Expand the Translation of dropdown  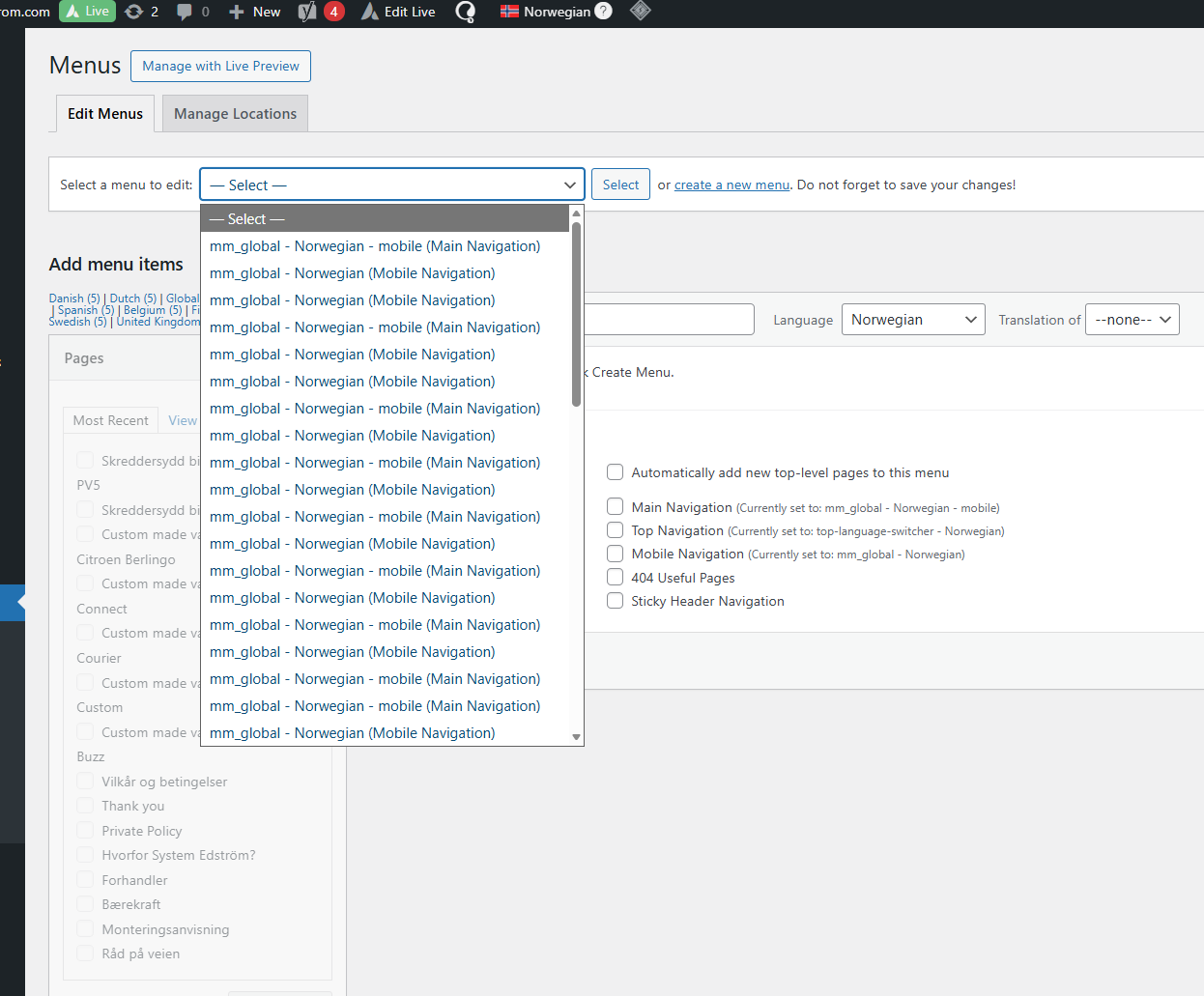(1132, 320)
